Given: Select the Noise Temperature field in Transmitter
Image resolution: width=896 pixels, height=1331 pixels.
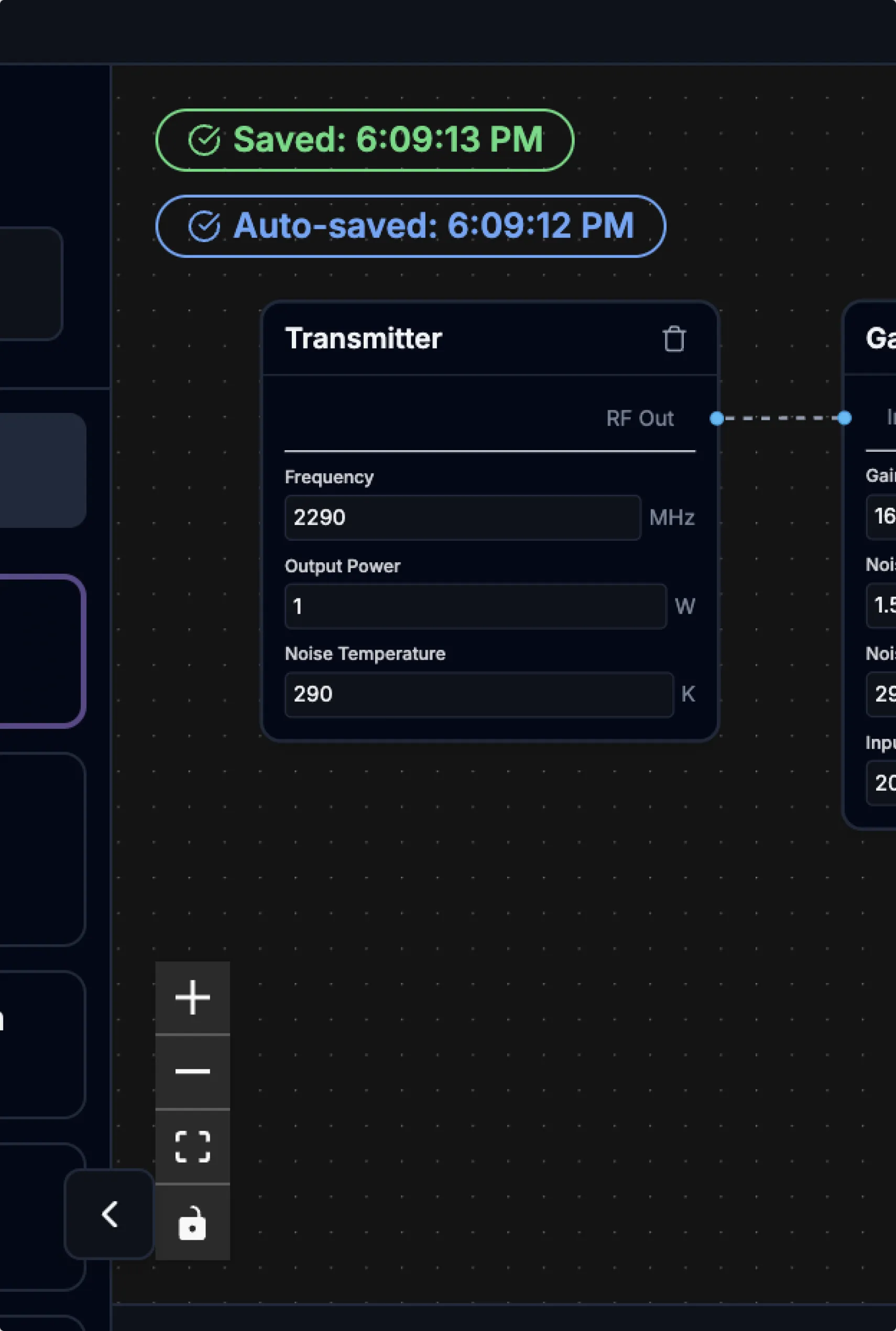Looking at the screenshot, I should tap(478, 694).
